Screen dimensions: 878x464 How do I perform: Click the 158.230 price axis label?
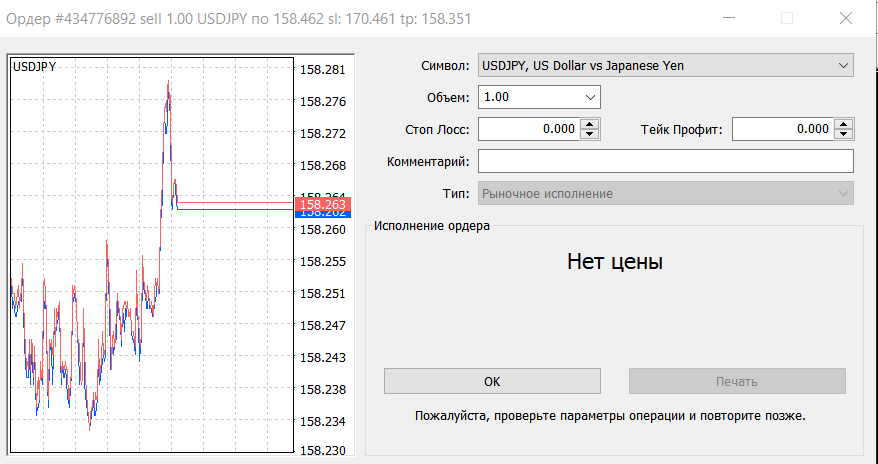[323, 450]
